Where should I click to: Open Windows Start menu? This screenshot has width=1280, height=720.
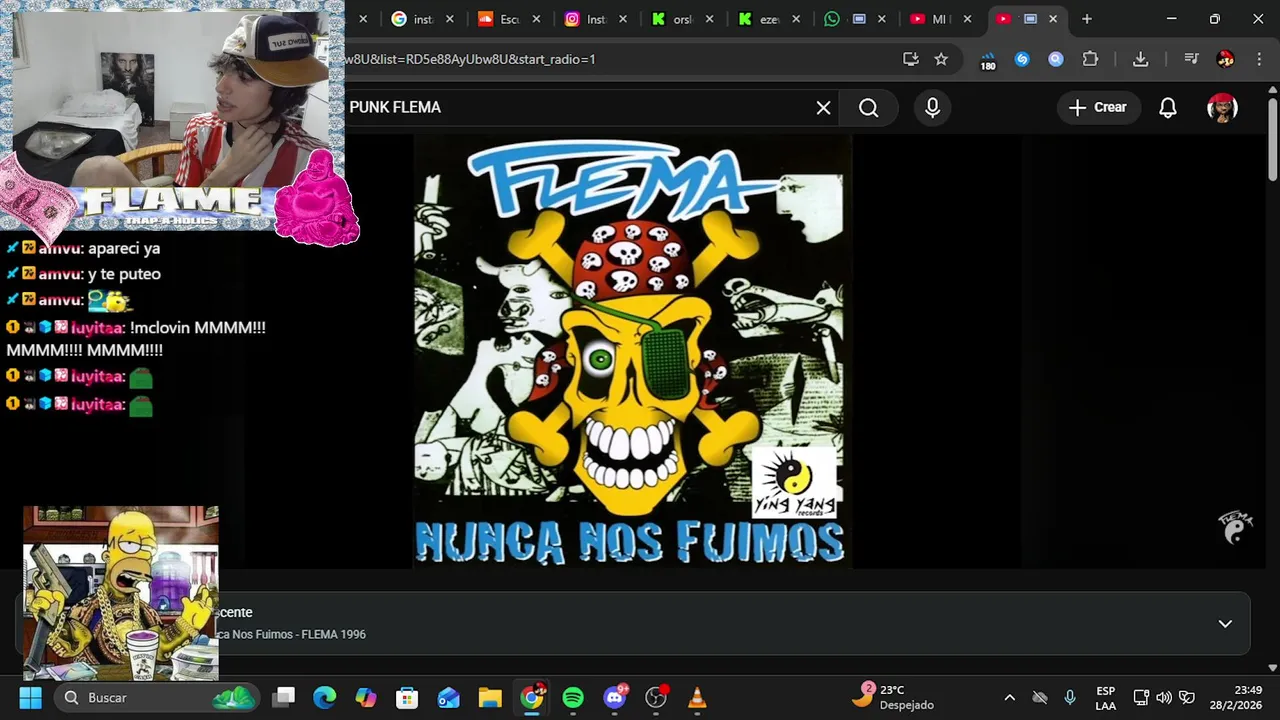[x=30, y=697]
